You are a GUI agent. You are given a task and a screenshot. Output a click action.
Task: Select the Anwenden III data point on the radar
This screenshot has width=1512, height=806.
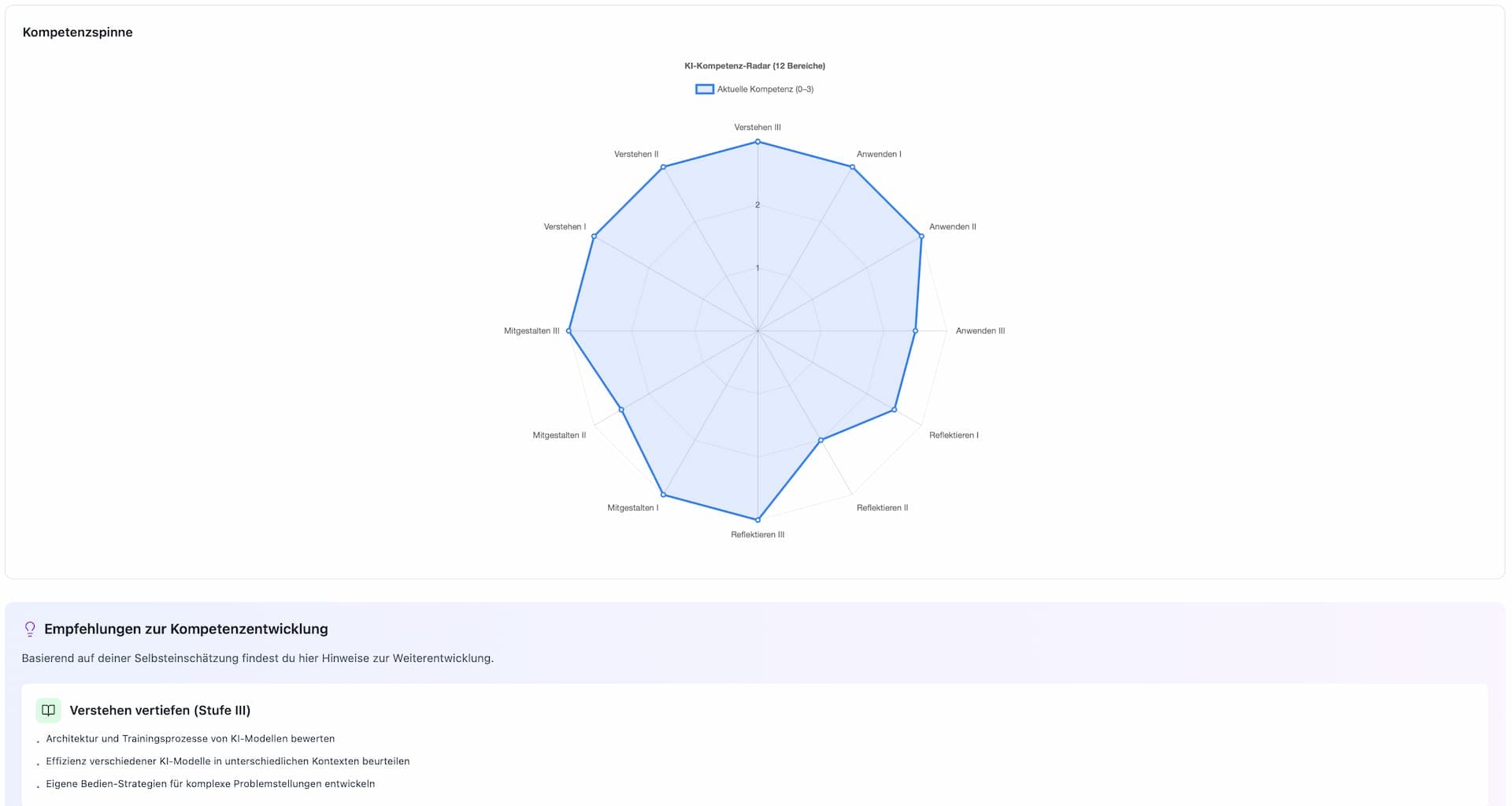coord(915,331)
